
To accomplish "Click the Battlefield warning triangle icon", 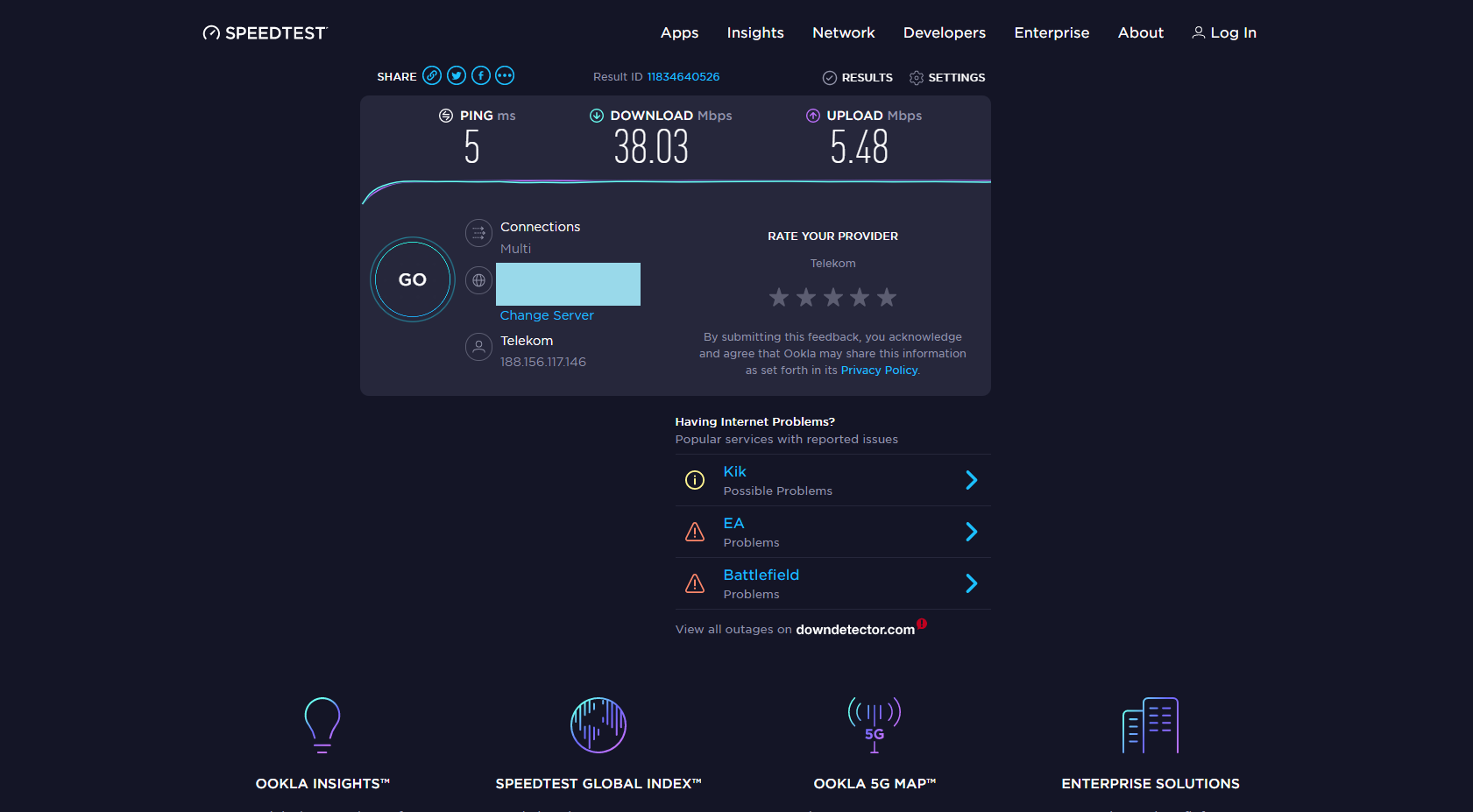I will (695, 583).
